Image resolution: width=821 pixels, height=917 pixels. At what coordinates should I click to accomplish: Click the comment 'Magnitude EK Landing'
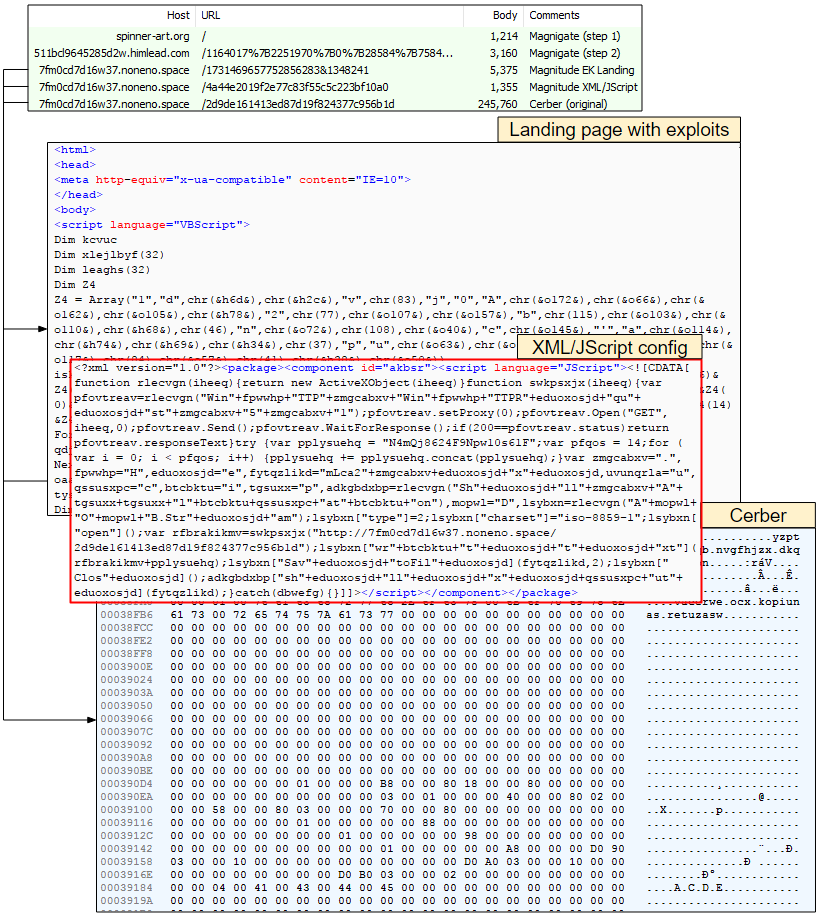(581, 70)
